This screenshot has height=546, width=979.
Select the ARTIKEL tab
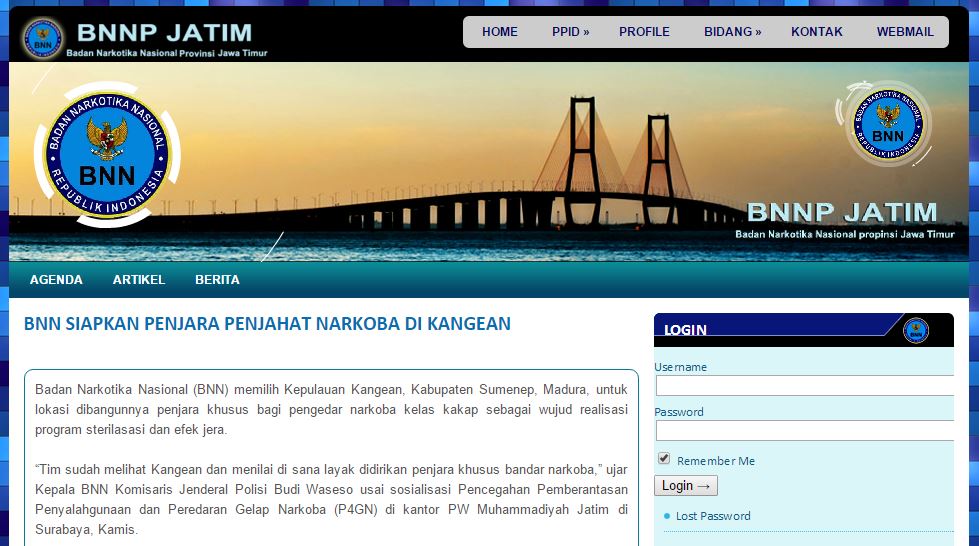[x=139, y=280]
